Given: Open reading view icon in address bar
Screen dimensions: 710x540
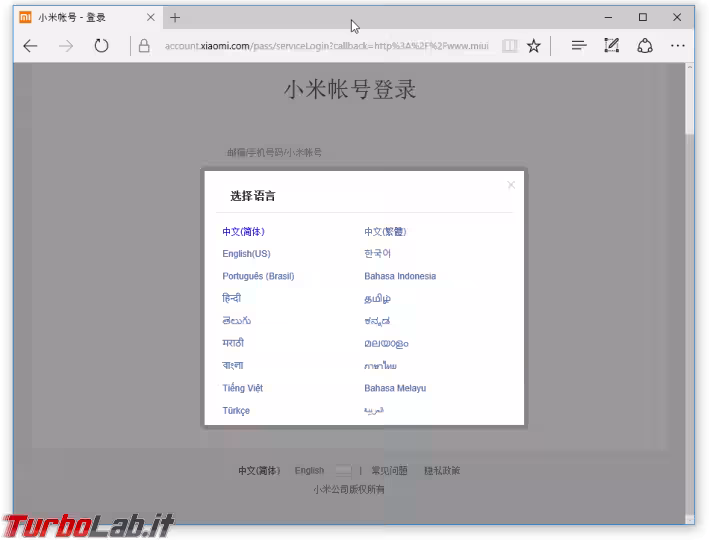Looking at the screenshot, I should (509, 46).
